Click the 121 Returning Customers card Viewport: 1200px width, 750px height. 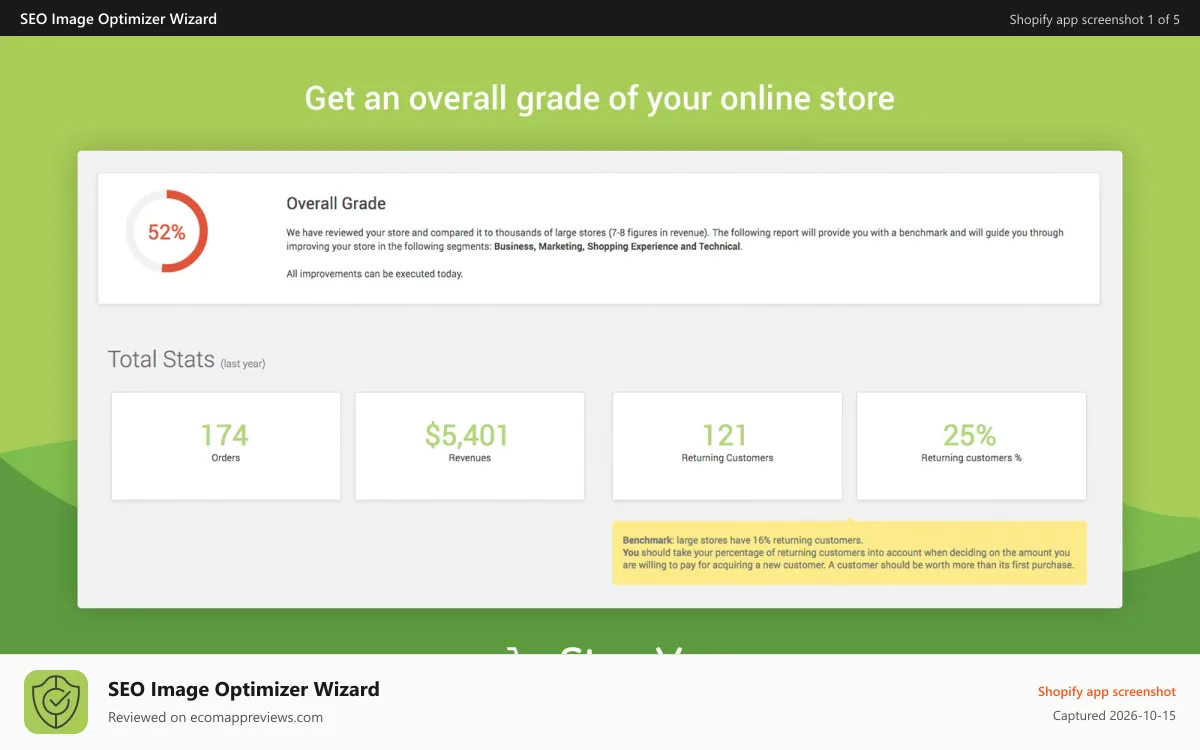pyautogui.click(x=727, y=446)
